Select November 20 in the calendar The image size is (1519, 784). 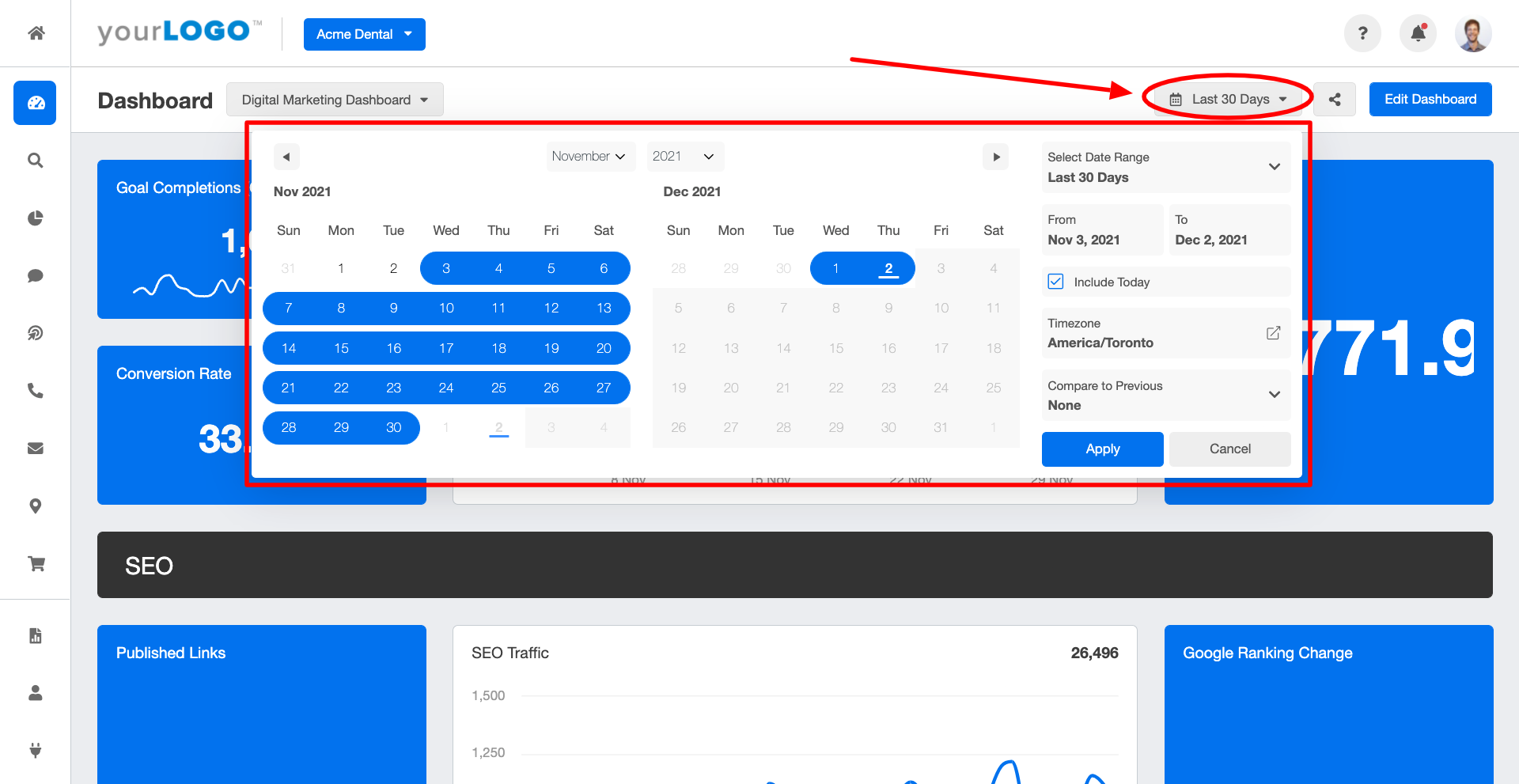coord(604,348)
